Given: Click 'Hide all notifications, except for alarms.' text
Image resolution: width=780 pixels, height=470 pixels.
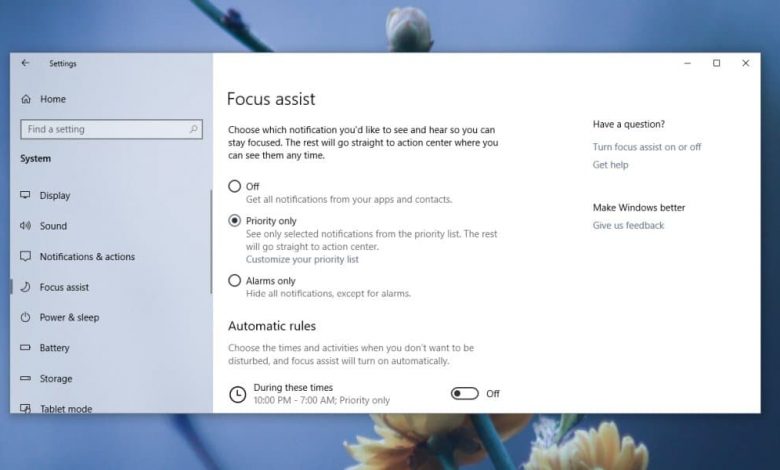Looking at the screenshot, I should tap(328, 293).
